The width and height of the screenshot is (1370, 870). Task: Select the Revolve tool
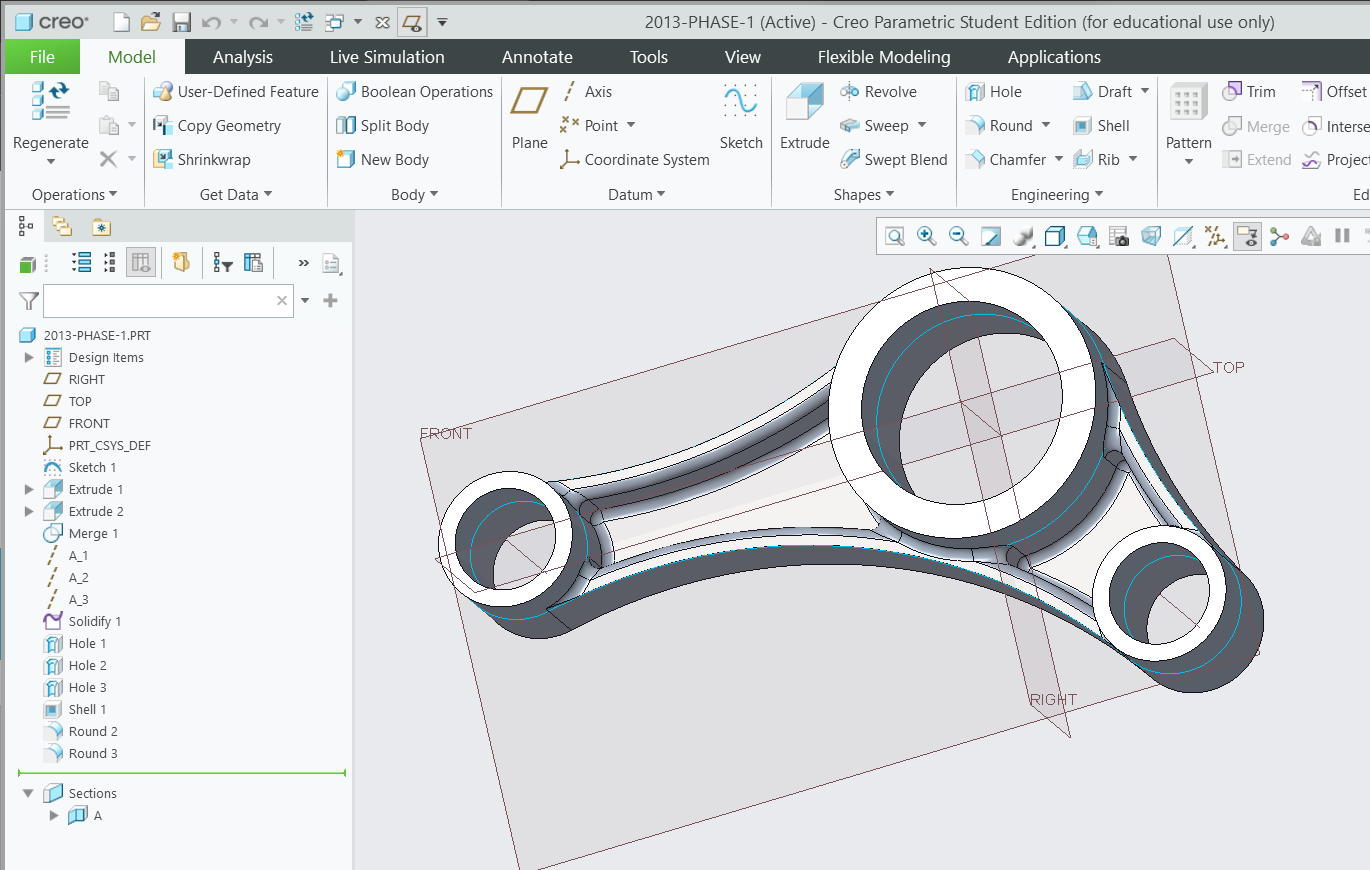click(882, 91)
